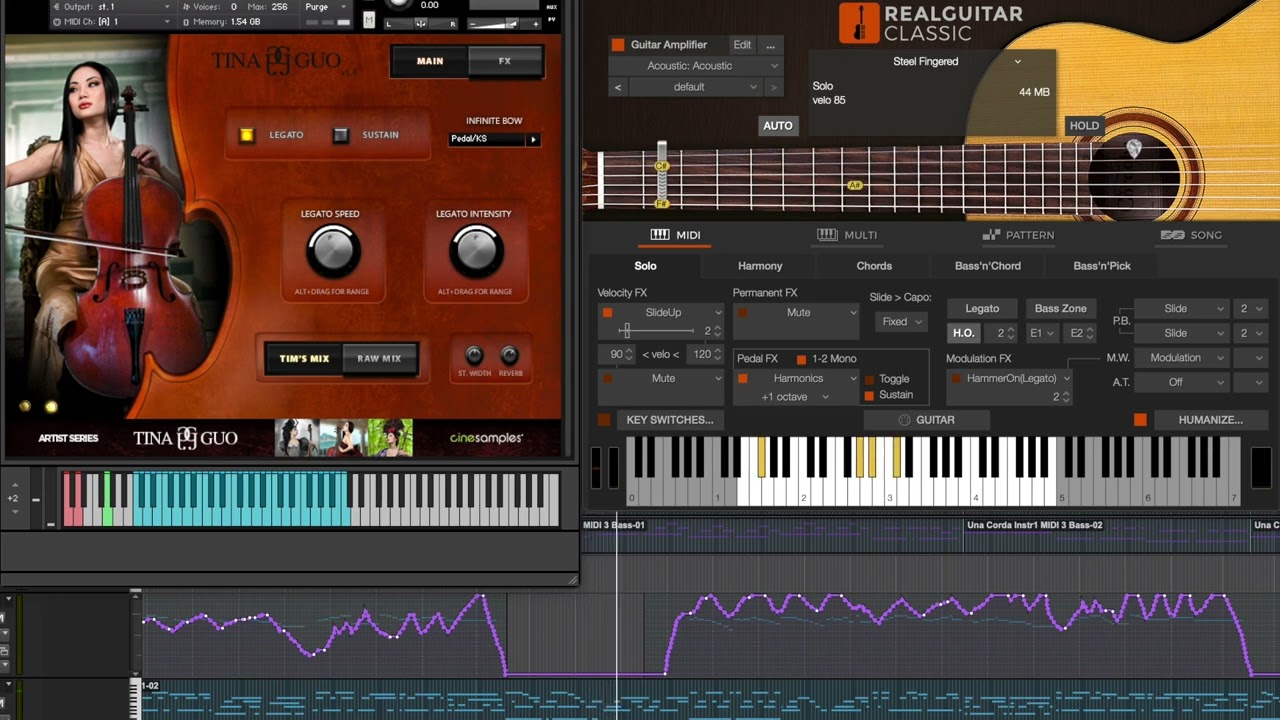Image resolution: width=1280 pixels, height=720 pixels.
Task: Click the Infinite Bow arrow button
Action: [533, 139]
